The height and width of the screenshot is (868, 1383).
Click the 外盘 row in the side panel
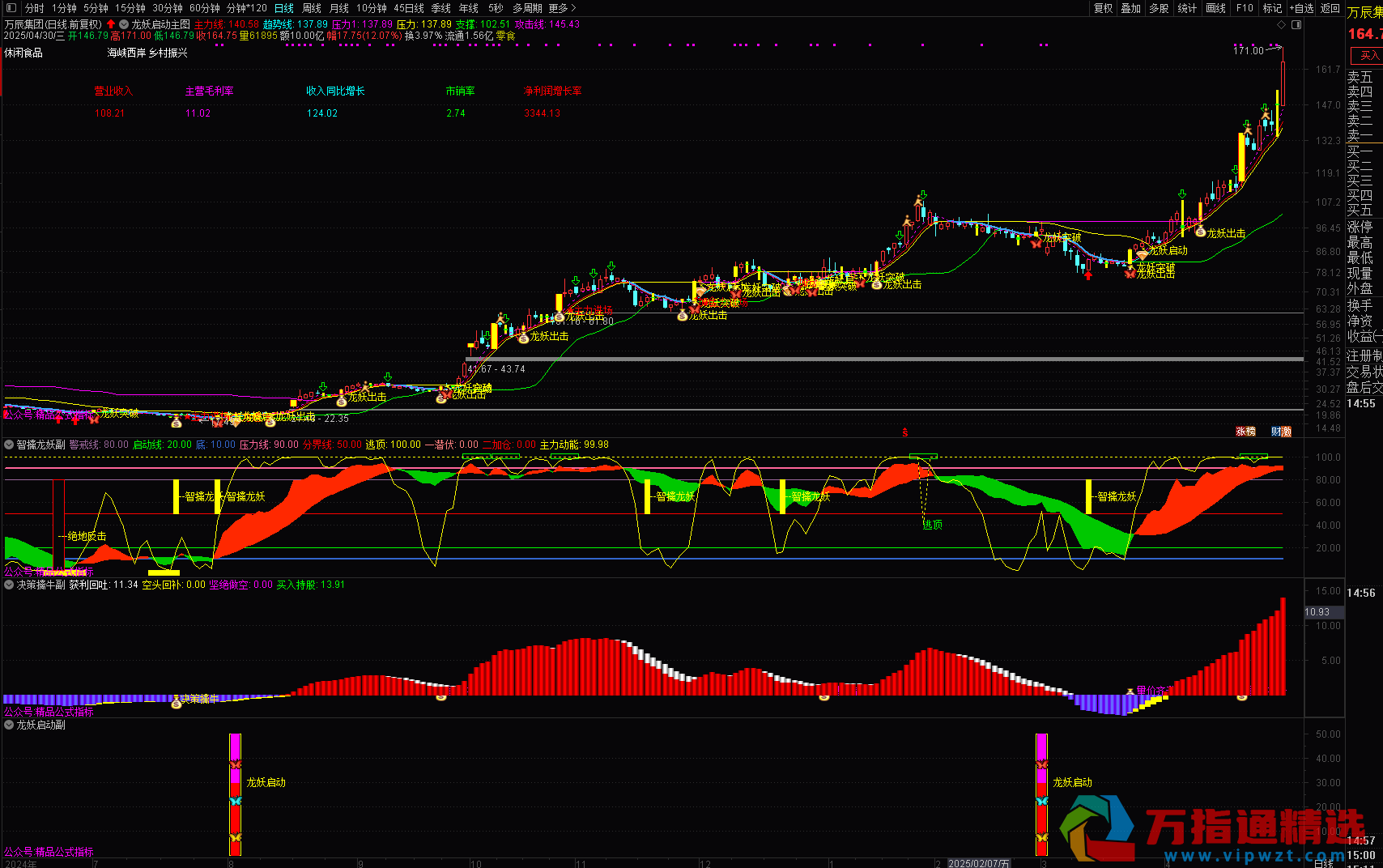[x=1360, y=288]
